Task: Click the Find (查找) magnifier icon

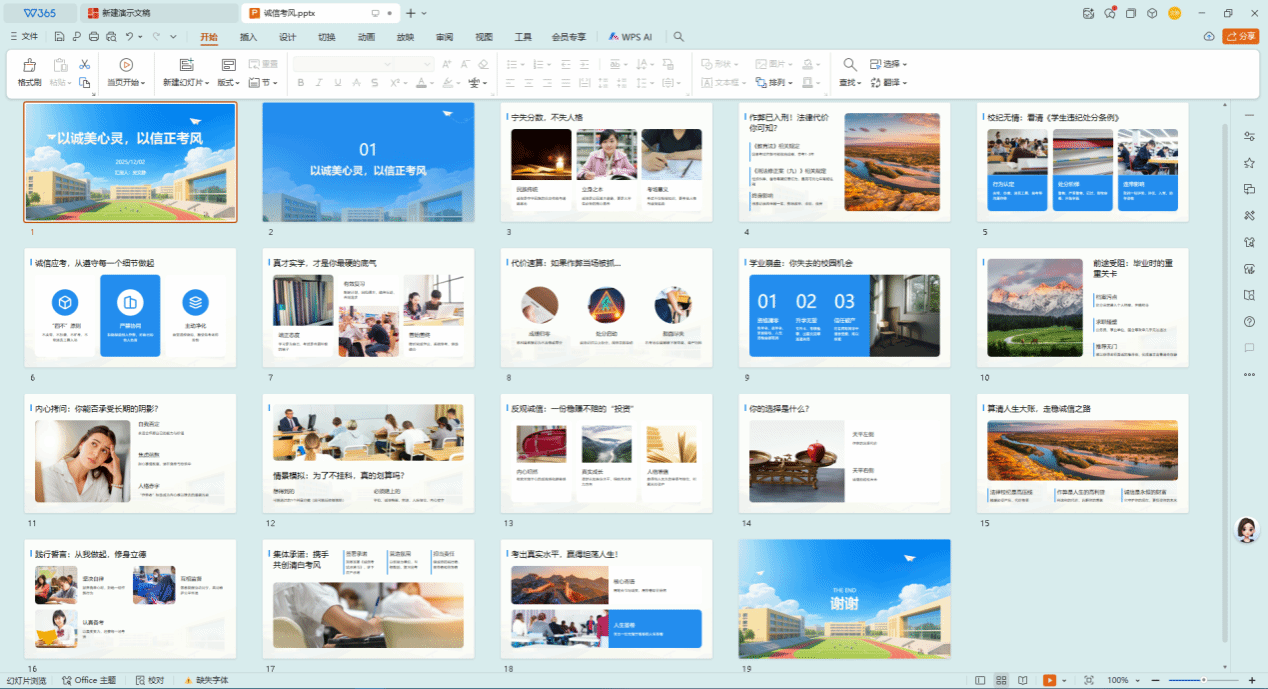Action: click(x=850, y=65)
